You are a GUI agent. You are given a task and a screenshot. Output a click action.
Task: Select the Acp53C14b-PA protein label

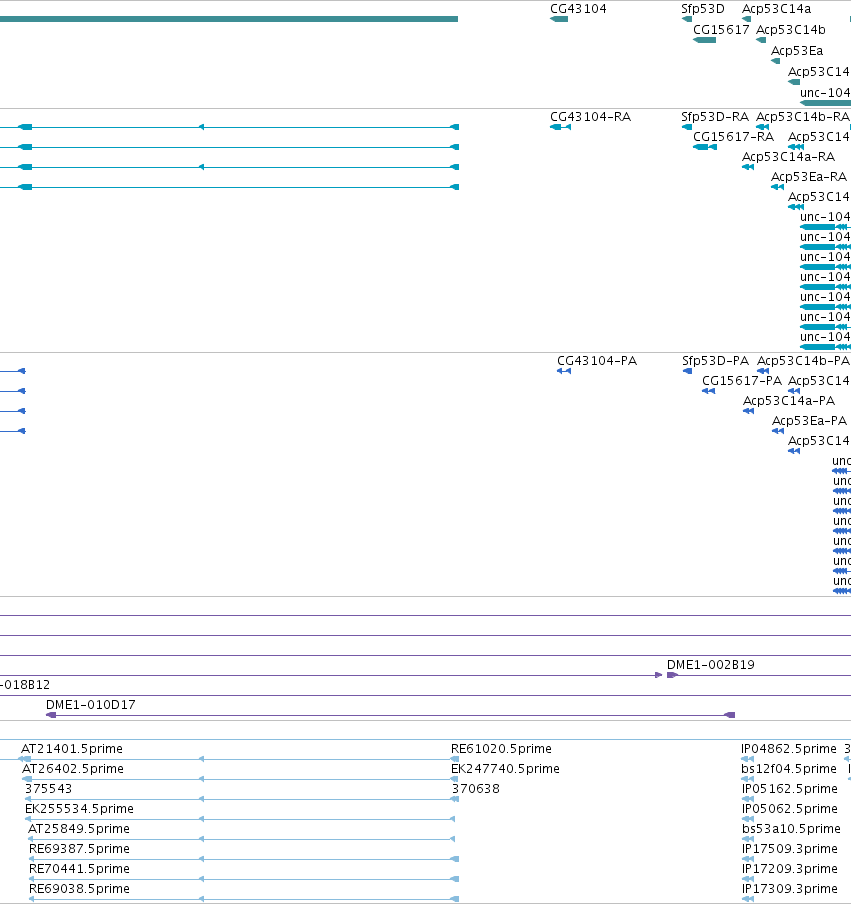(x=803, y=360)
